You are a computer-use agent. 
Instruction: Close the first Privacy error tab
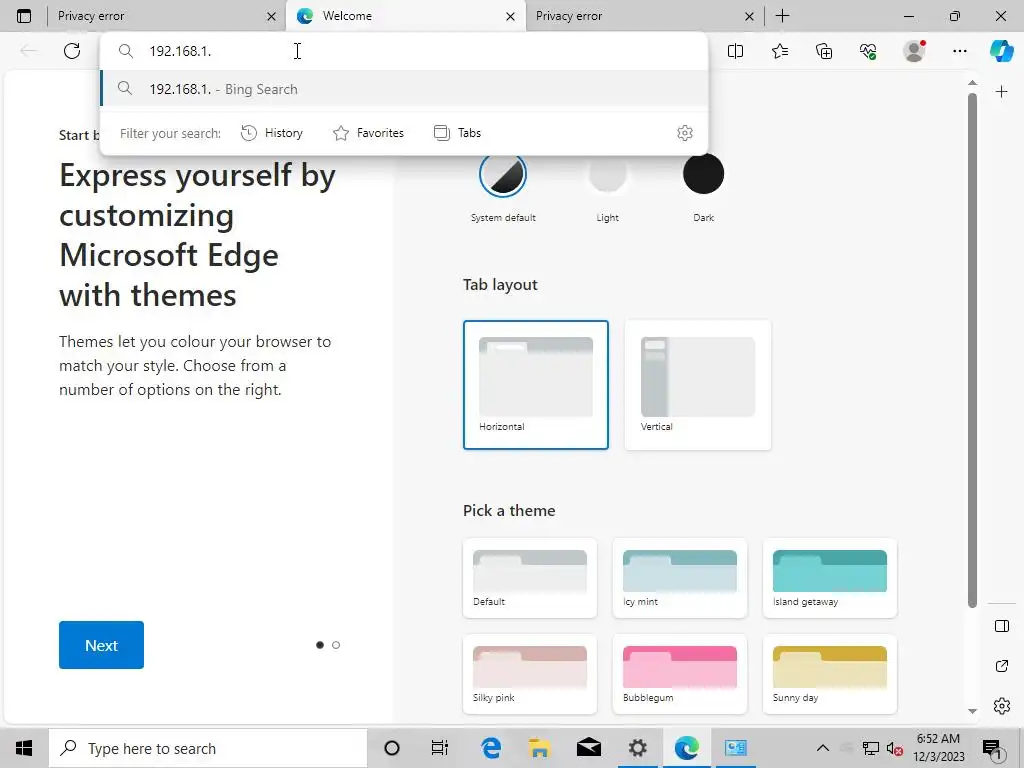272,16
